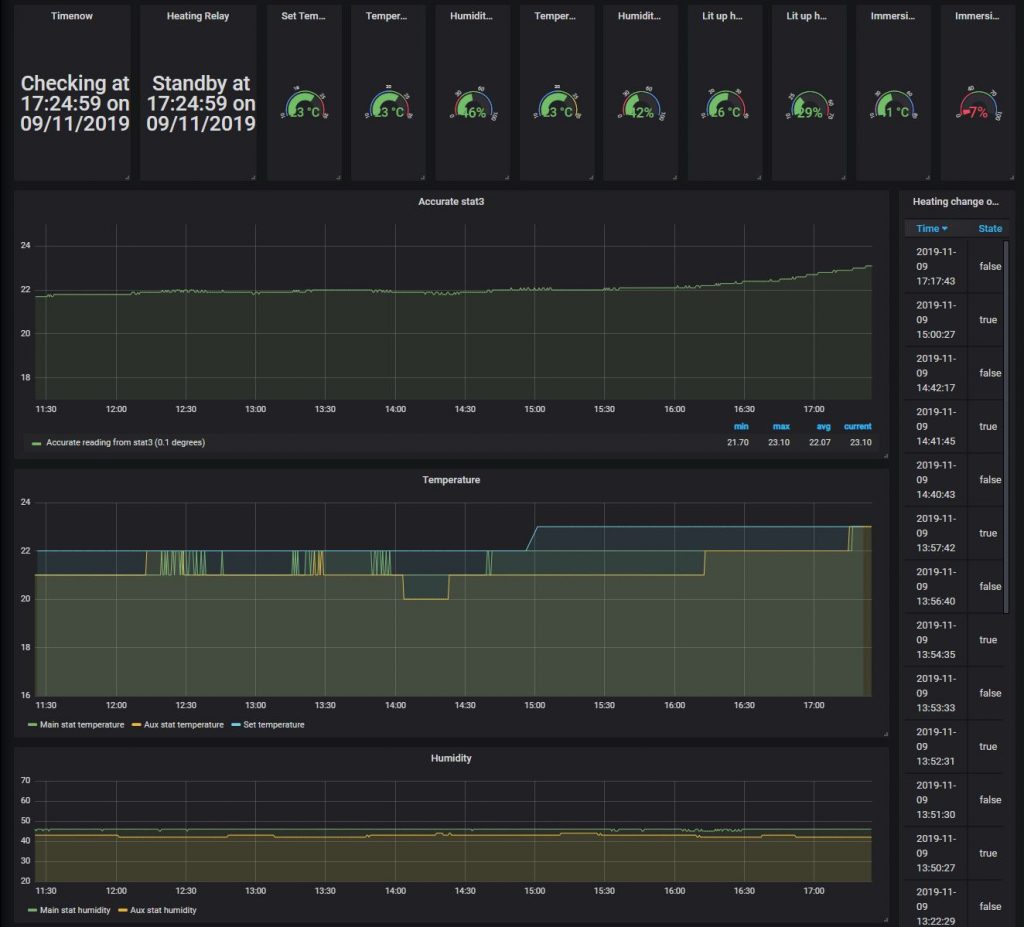Click the 42% humidity gauge
This screenshot has height=927, width=1024.
641,106
